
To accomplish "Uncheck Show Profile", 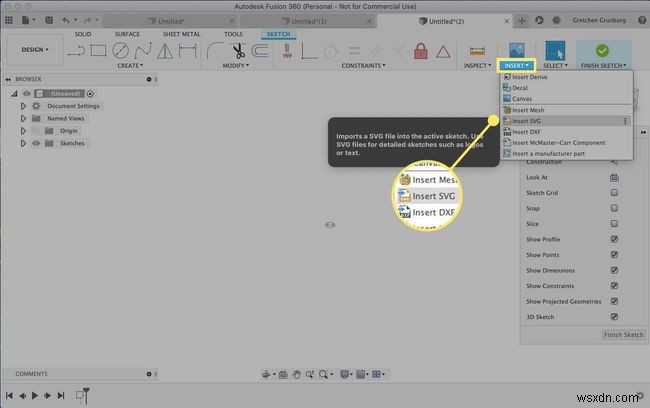I will (614, 239).
